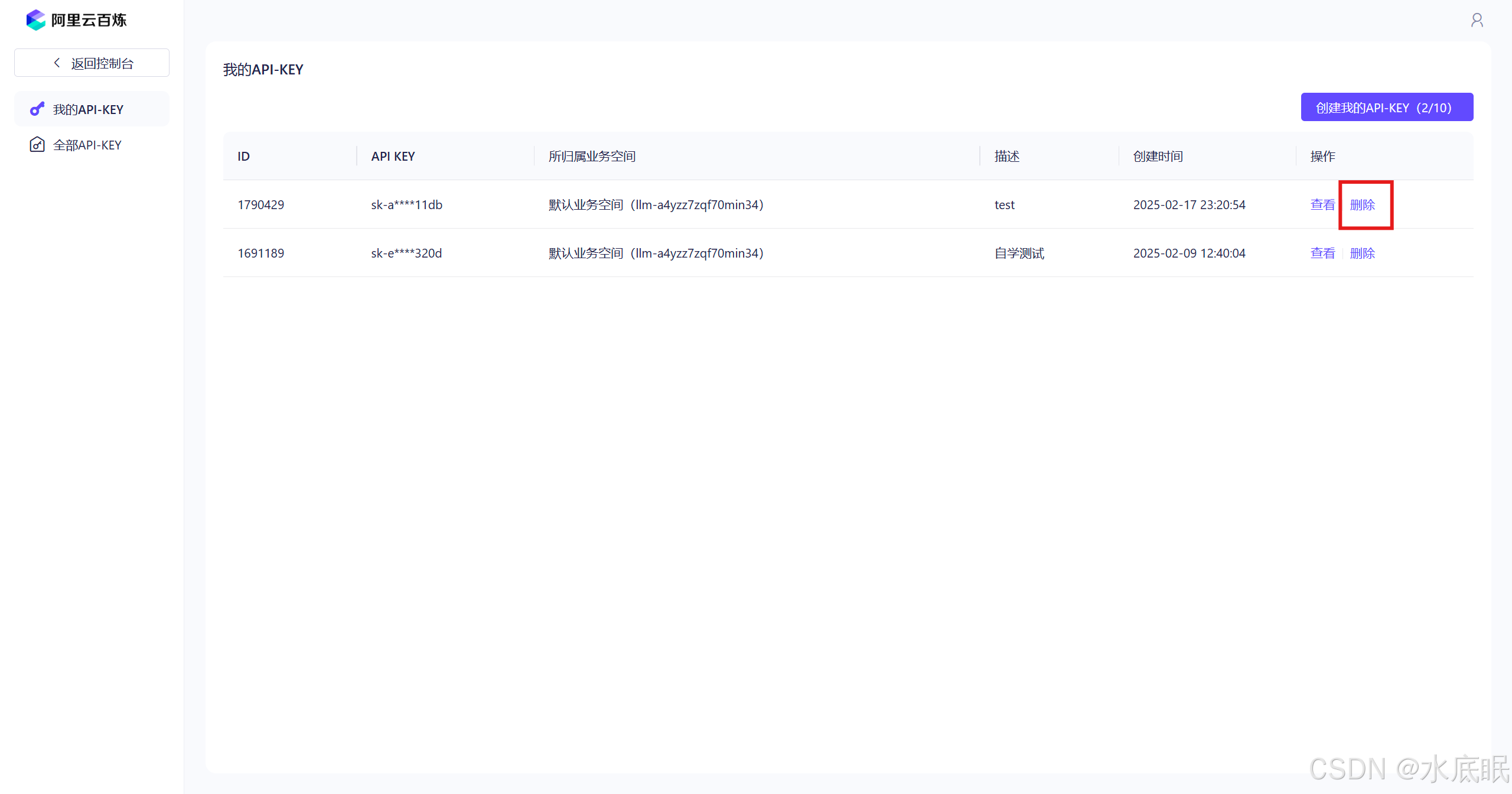Open the 全部API-KEY menu item
The width and height of the screenshot is (1512, 794).
click(x=87, y=145)
